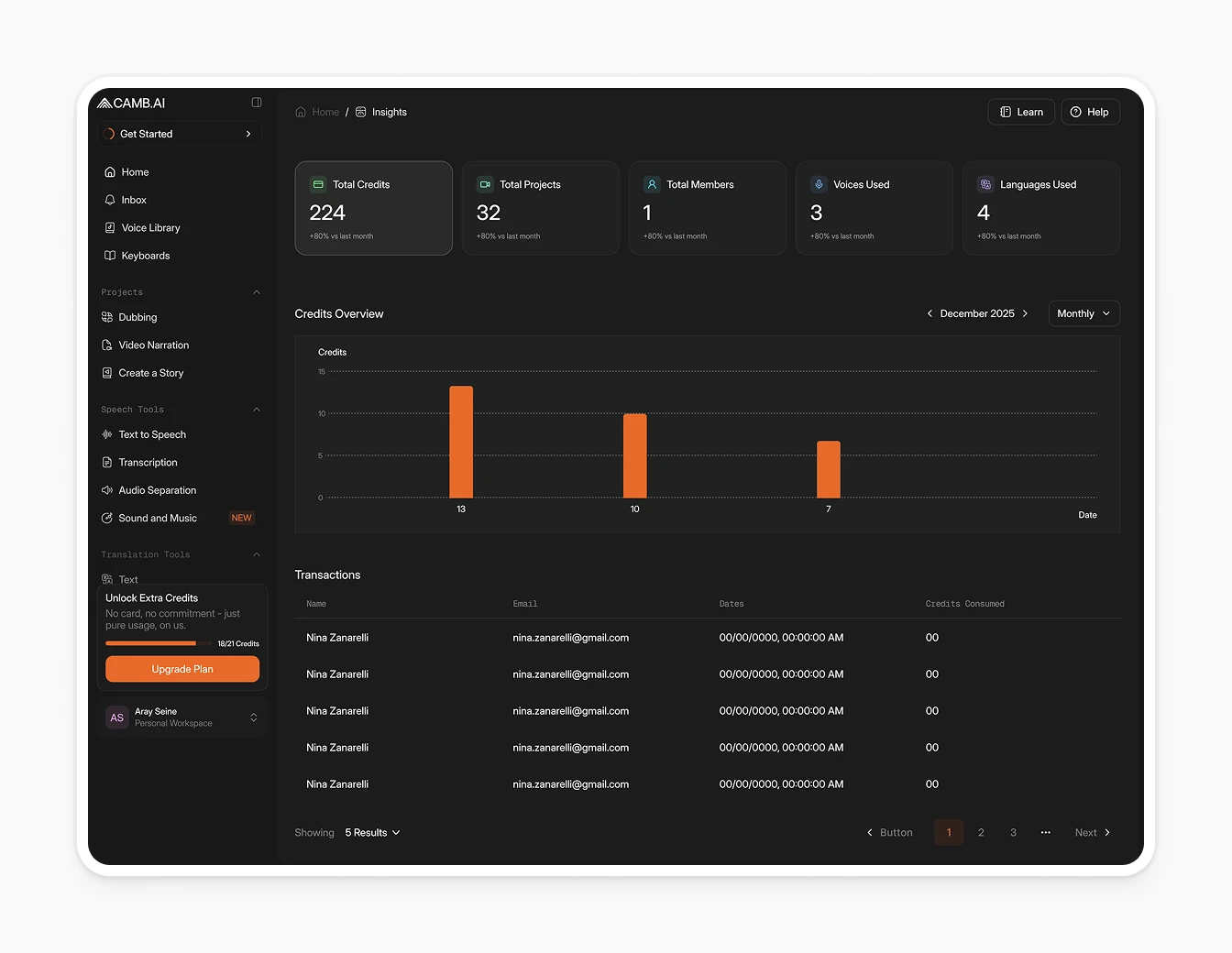The width and height of the screenshot is (1232, 953).
Task: Select the Dubbing tool in the sidebar
Action: [137, 317]
